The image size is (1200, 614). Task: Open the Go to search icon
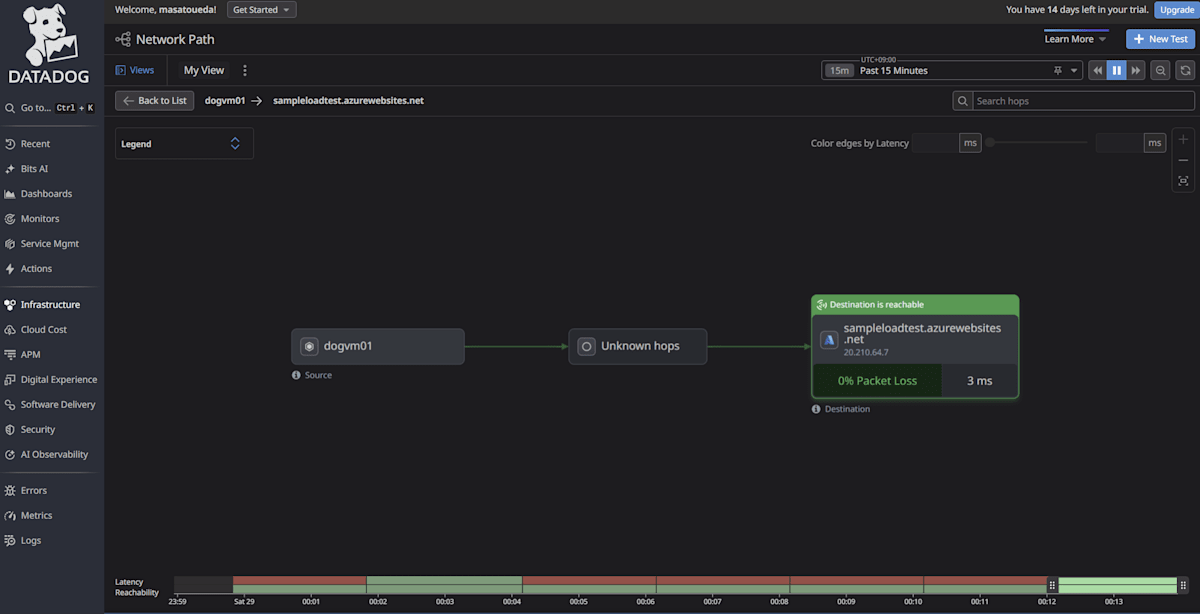10,108
